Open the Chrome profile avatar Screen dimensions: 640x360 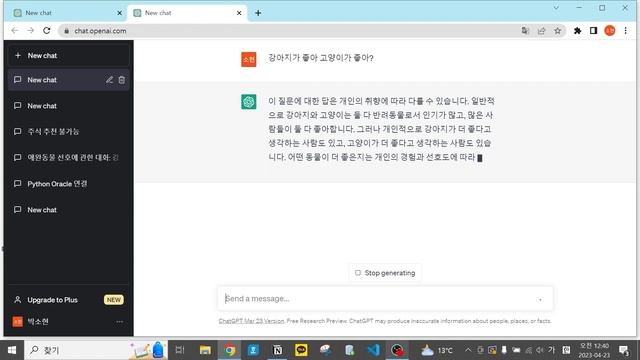point(610,31)
